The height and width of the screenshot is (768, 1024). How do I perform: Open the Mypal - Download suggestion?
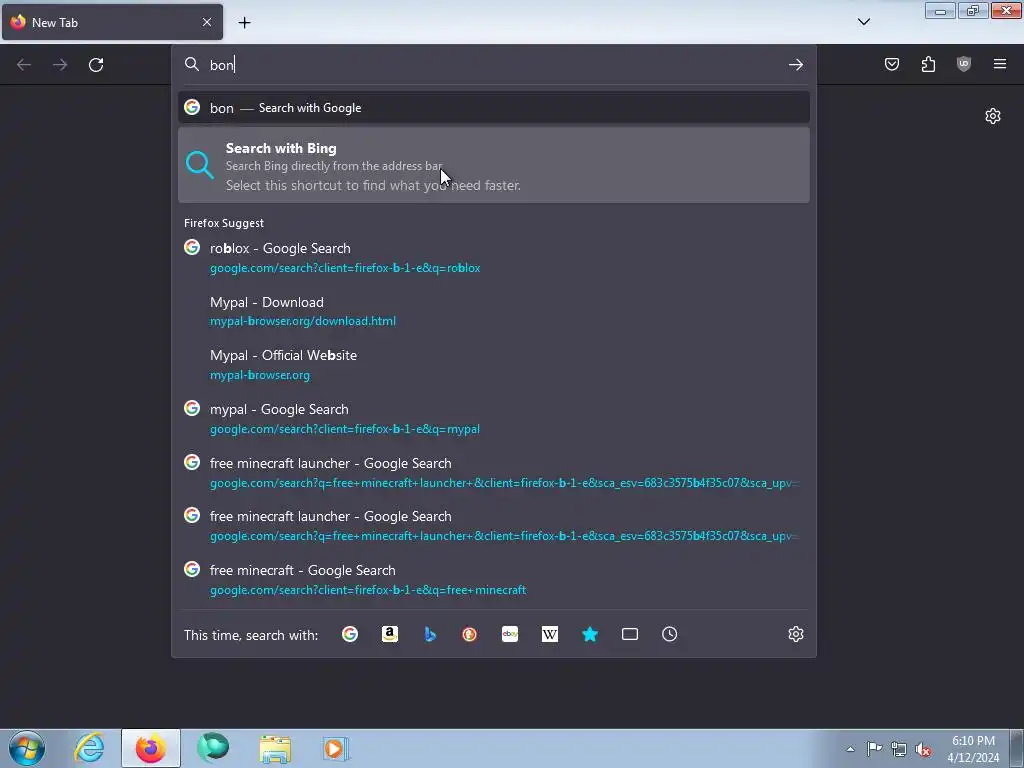coord(494,311)
